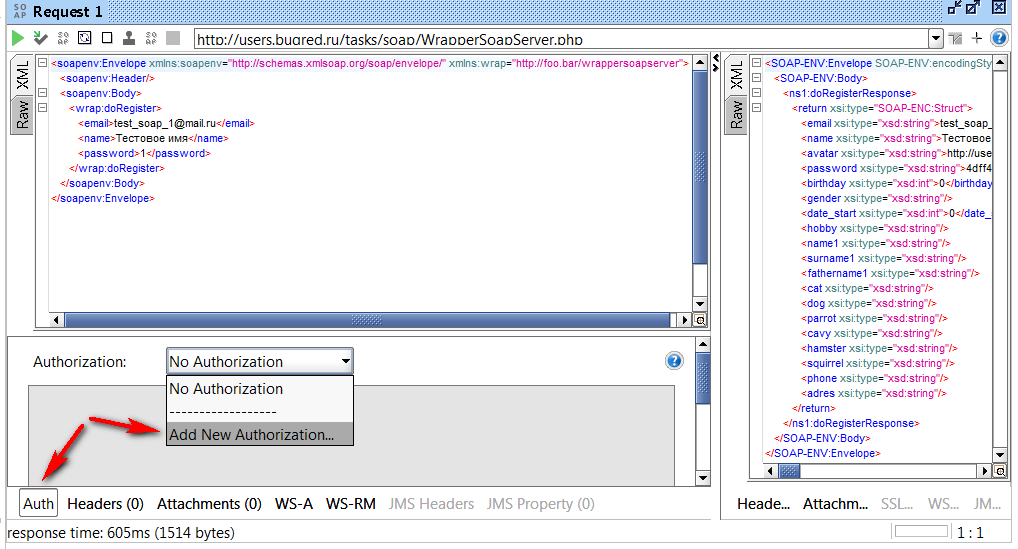Screen dimensions: 1018x549
Task: Collapse the ns1:doRegisterResponse node
Action: coord(756,93)
